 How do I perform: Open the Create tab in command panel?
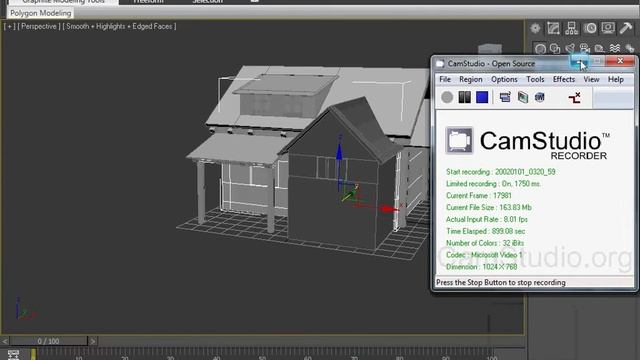pos(535,28)
